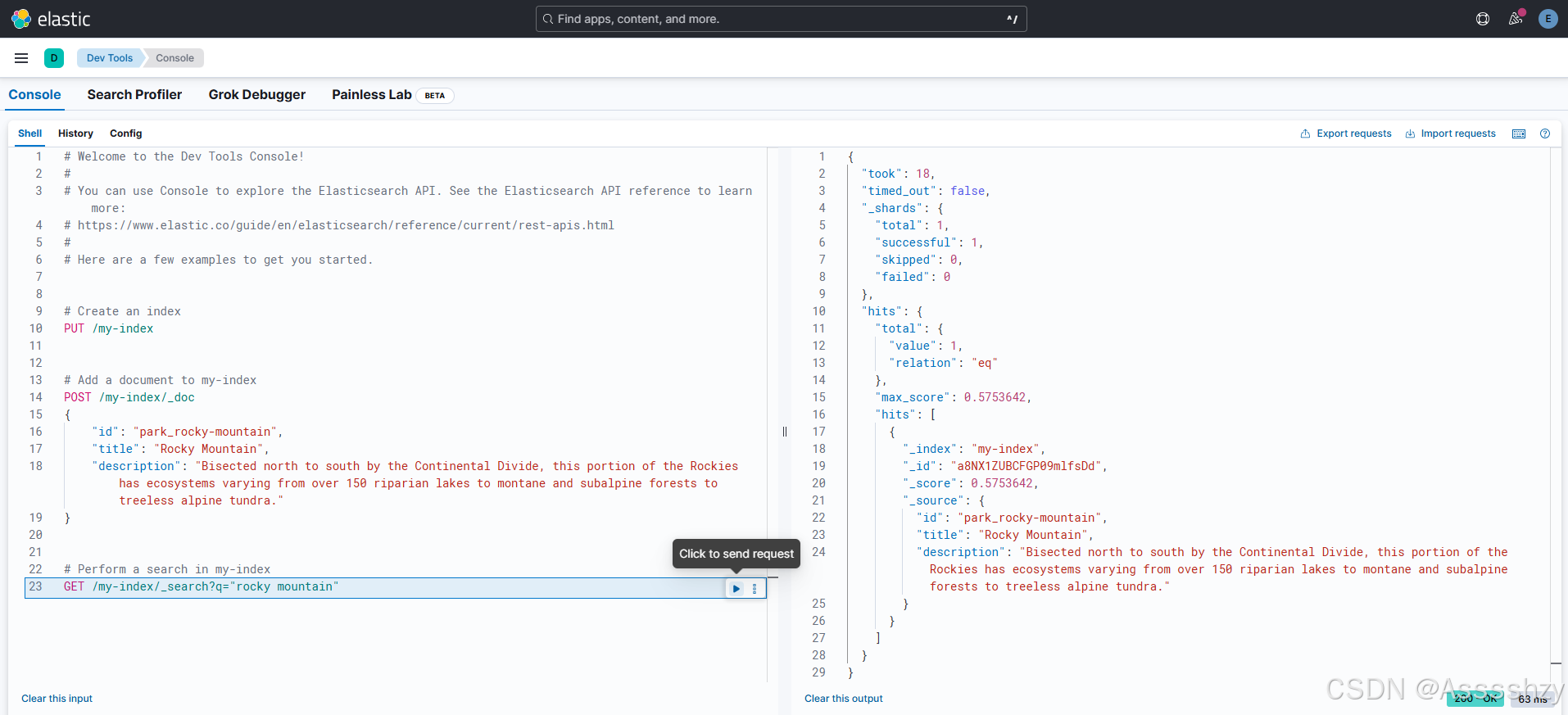The height and width of the screenshot is (715, 1568).
Task: Click the "_id" output value line
Action: tap(1005, 466)
